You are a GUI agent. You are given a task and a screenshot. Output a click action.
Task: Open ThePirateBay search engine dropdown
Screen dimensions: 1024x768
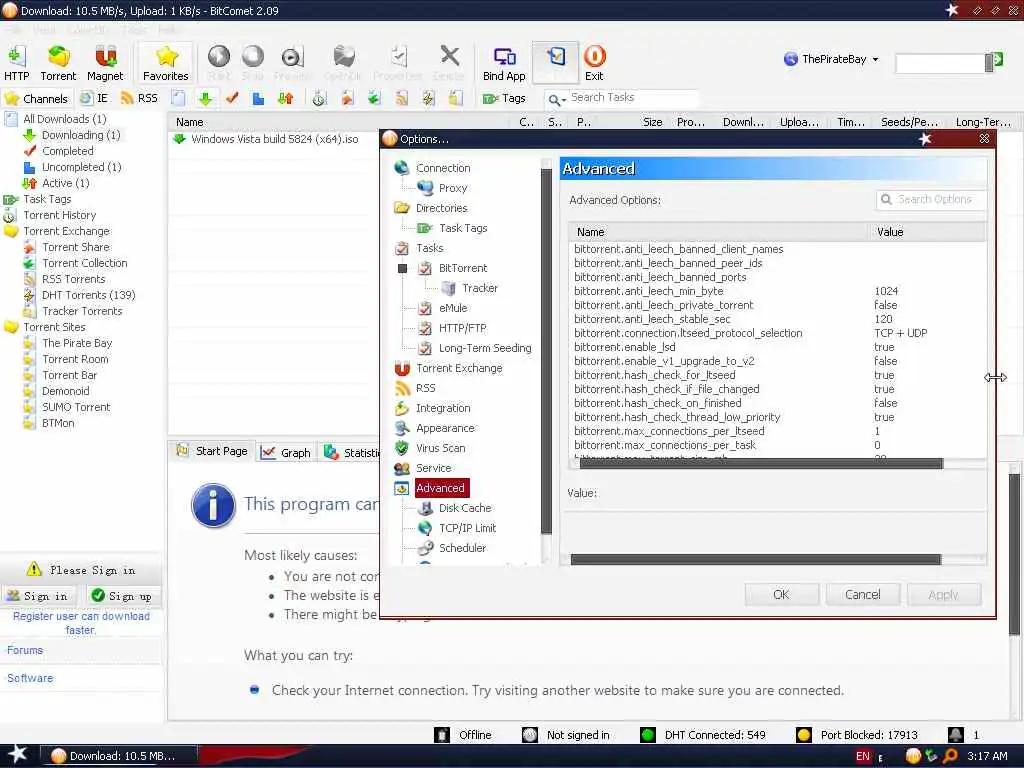coord(875,59)
